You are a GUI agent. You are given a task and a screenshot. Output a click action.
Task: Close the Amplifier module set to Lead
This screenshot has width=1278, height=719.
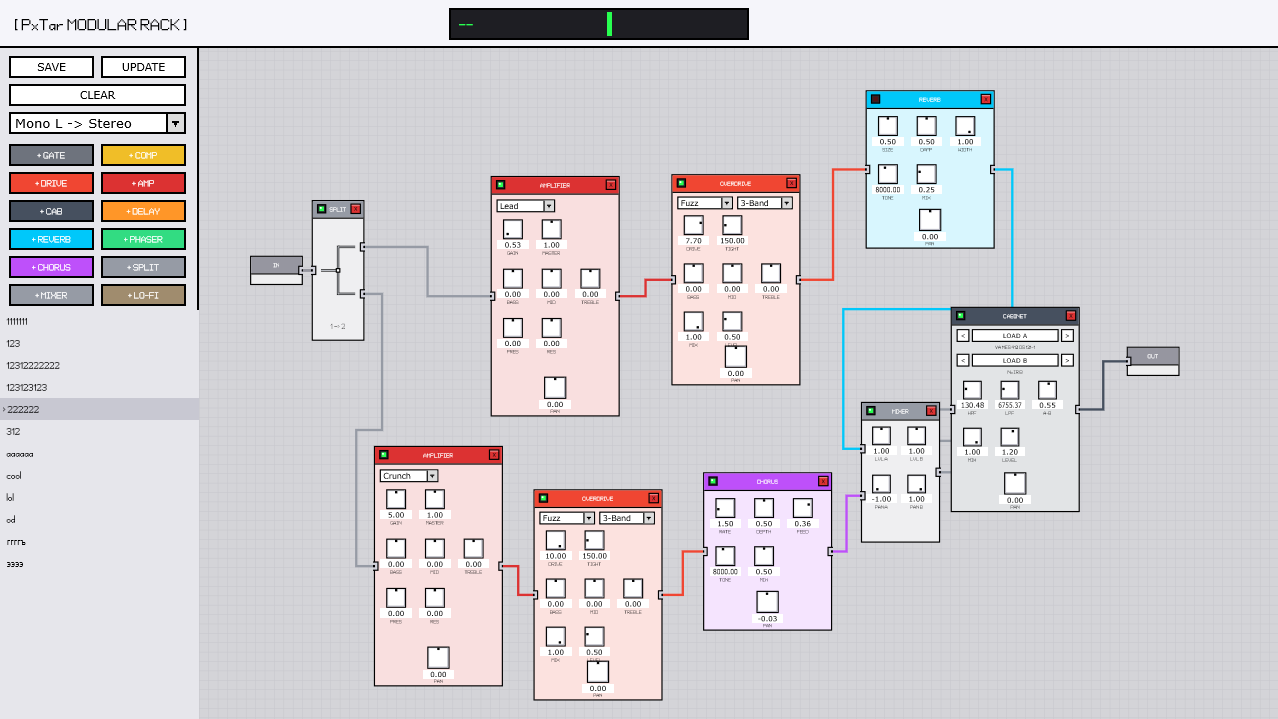(610, 185)
